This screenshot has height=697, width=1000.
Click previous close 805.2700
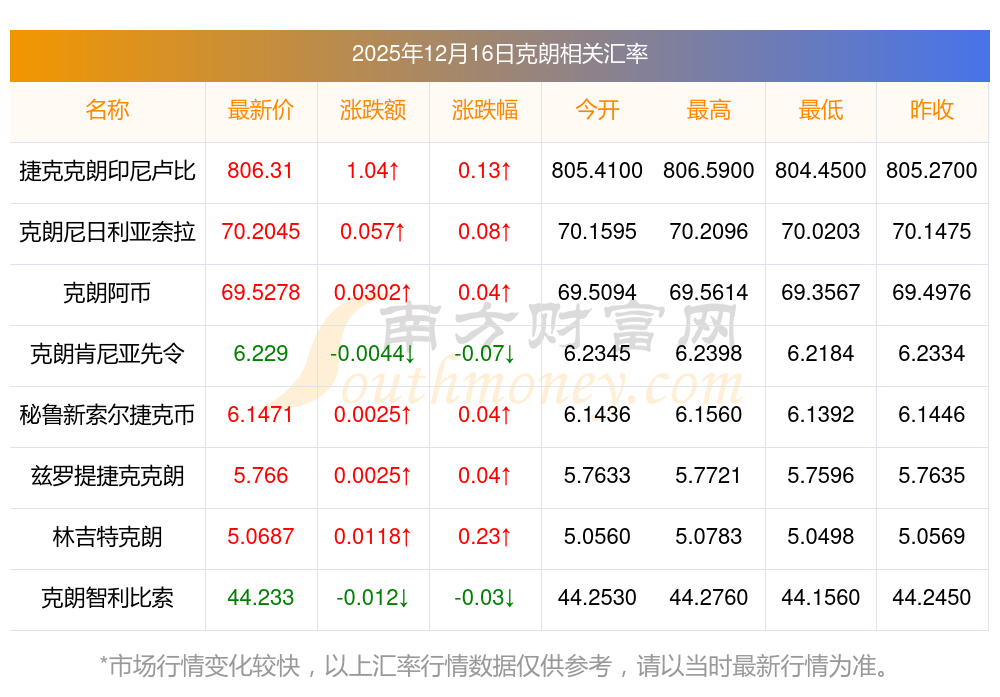[932, 171]
